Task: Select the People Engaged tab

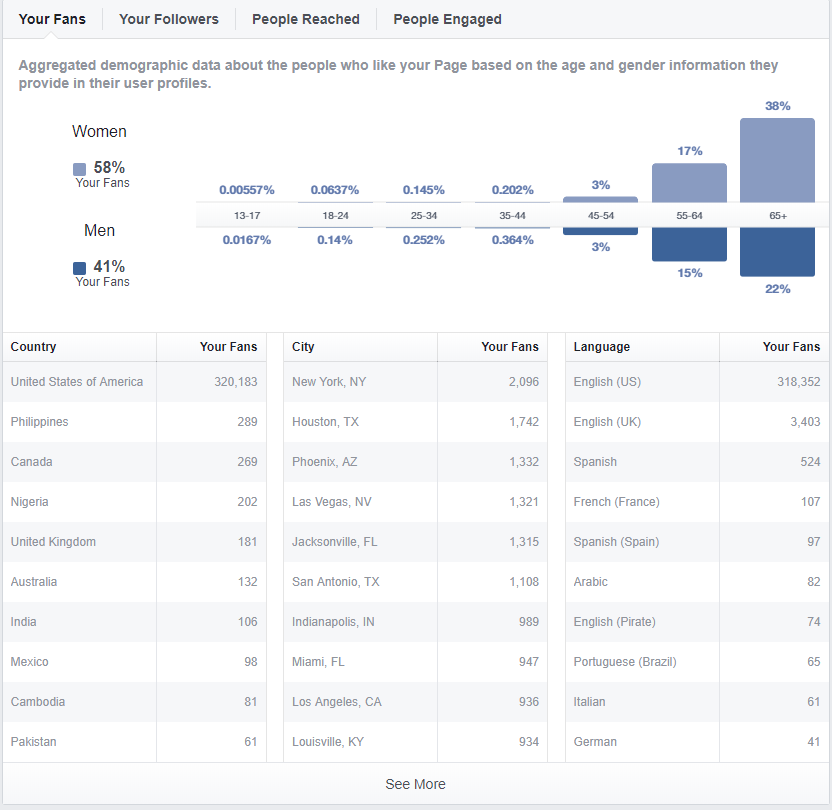Action: point(447,19)
